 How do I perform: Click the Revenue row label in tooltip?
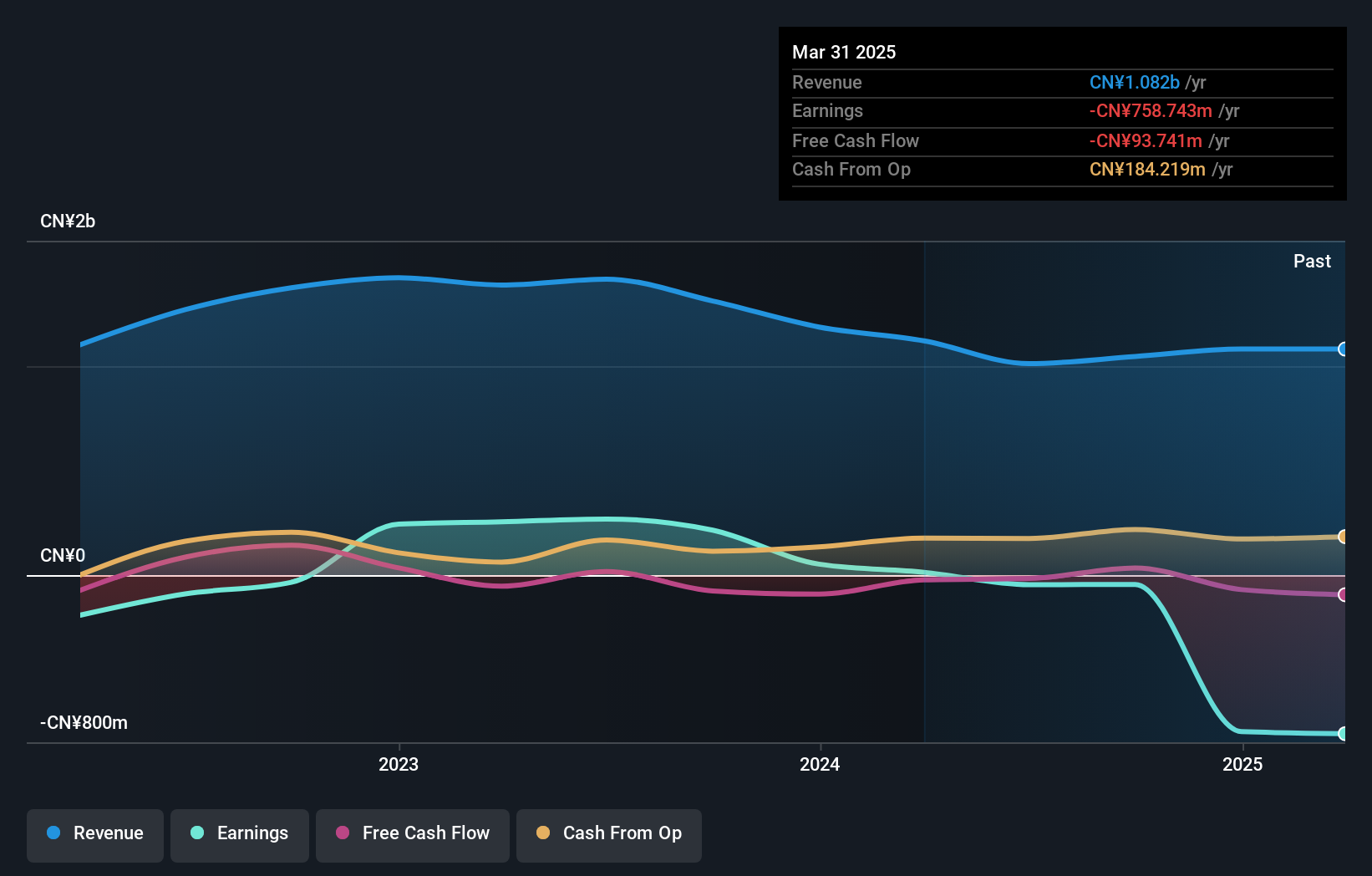coord(827,82)
